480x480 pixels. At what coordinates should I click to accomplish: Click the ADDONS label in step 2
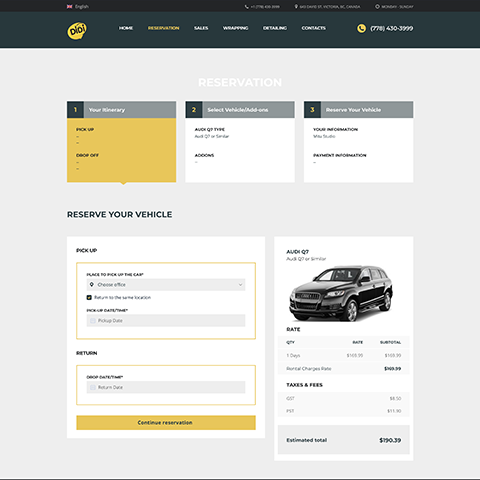point(204,155)
